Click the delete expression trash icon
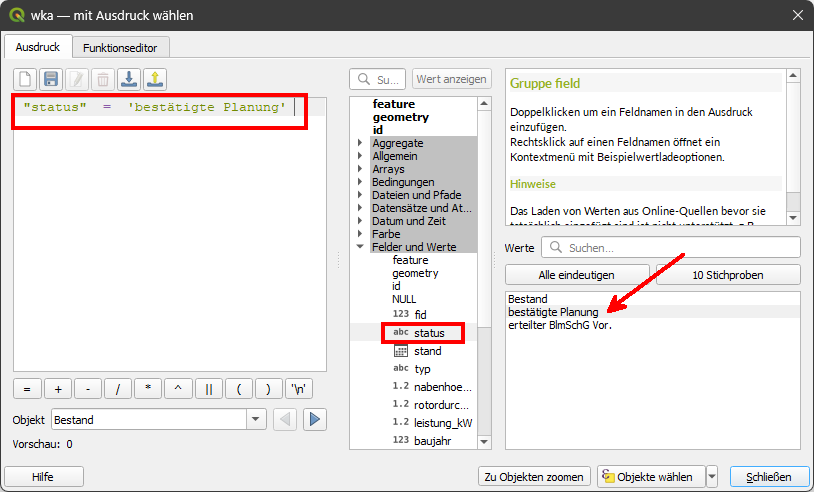Screen dimensions: 814x492 103,79
